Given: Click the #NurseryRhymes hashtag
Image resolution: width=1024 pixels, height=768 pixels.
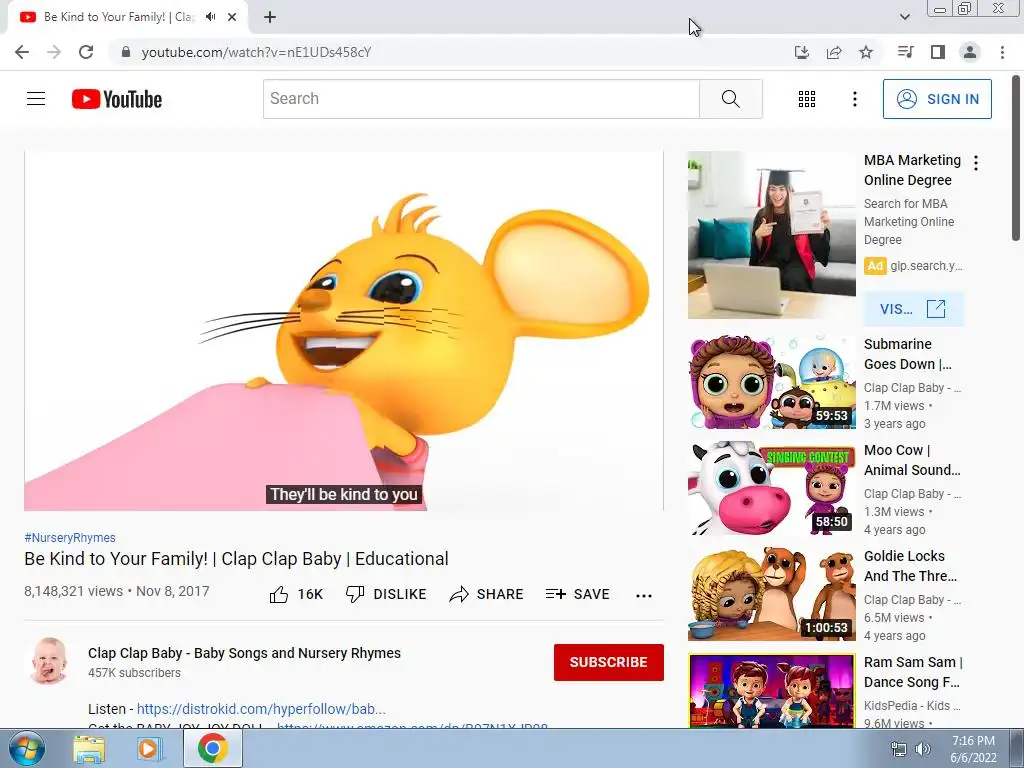Looking at the screenshot, I should [70, 537].
